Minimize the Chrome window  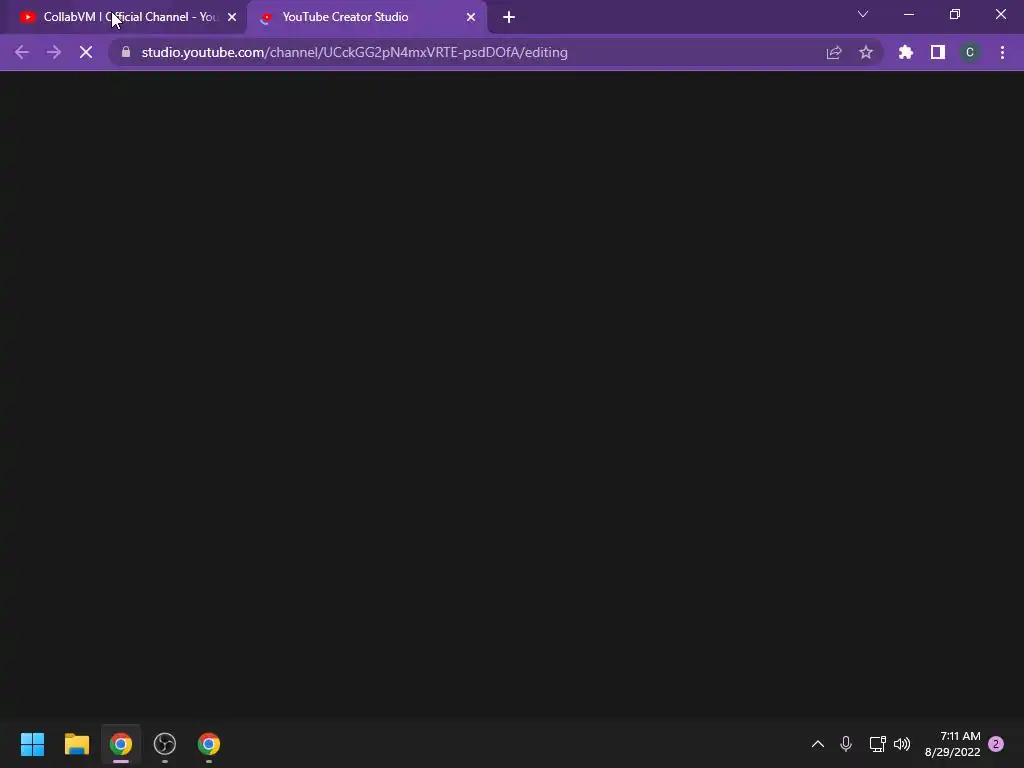(909, 14)
